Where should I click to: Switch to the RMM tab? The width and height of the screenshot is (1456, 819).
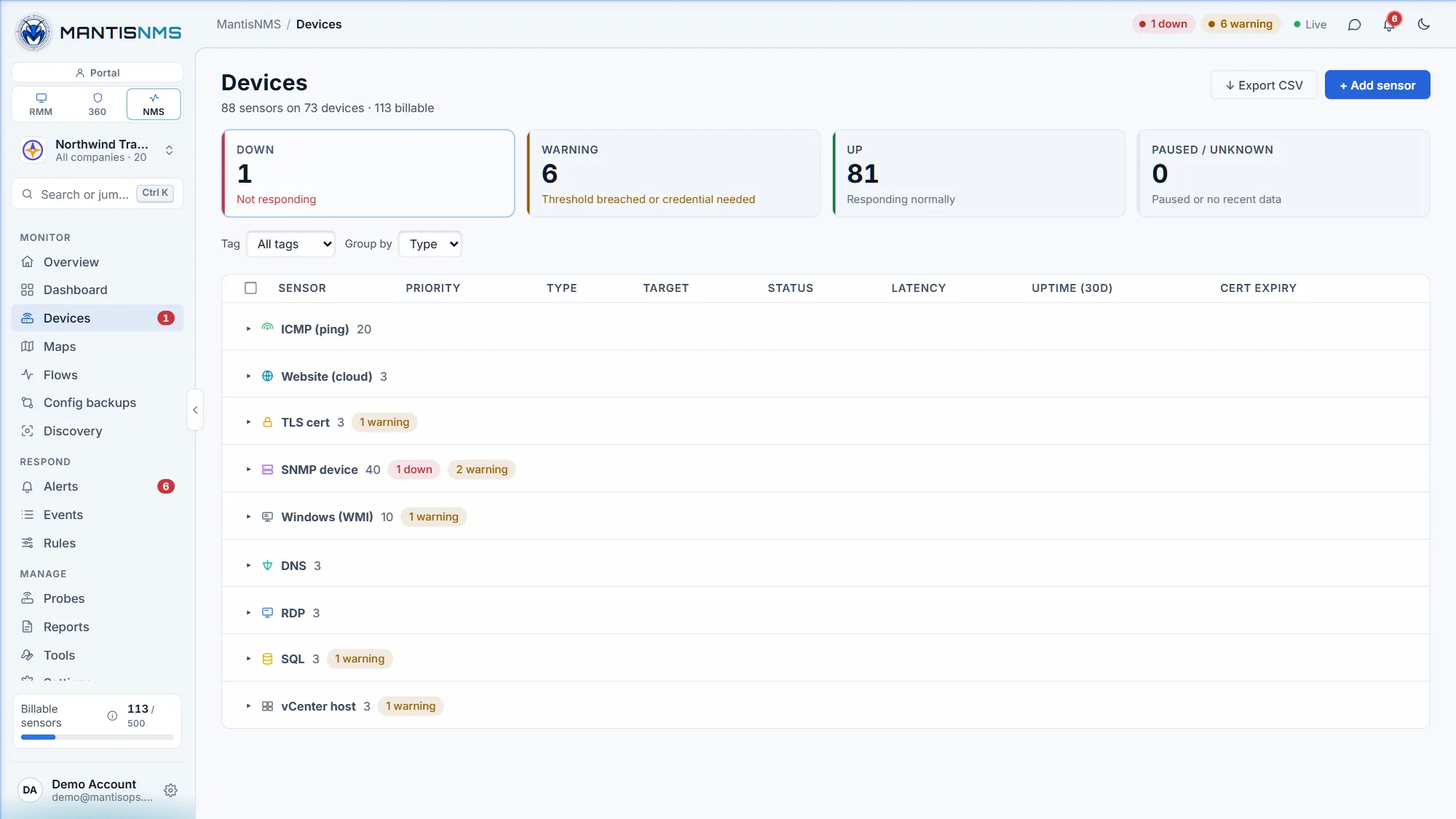pyautogui.click(x=41, y=104)
